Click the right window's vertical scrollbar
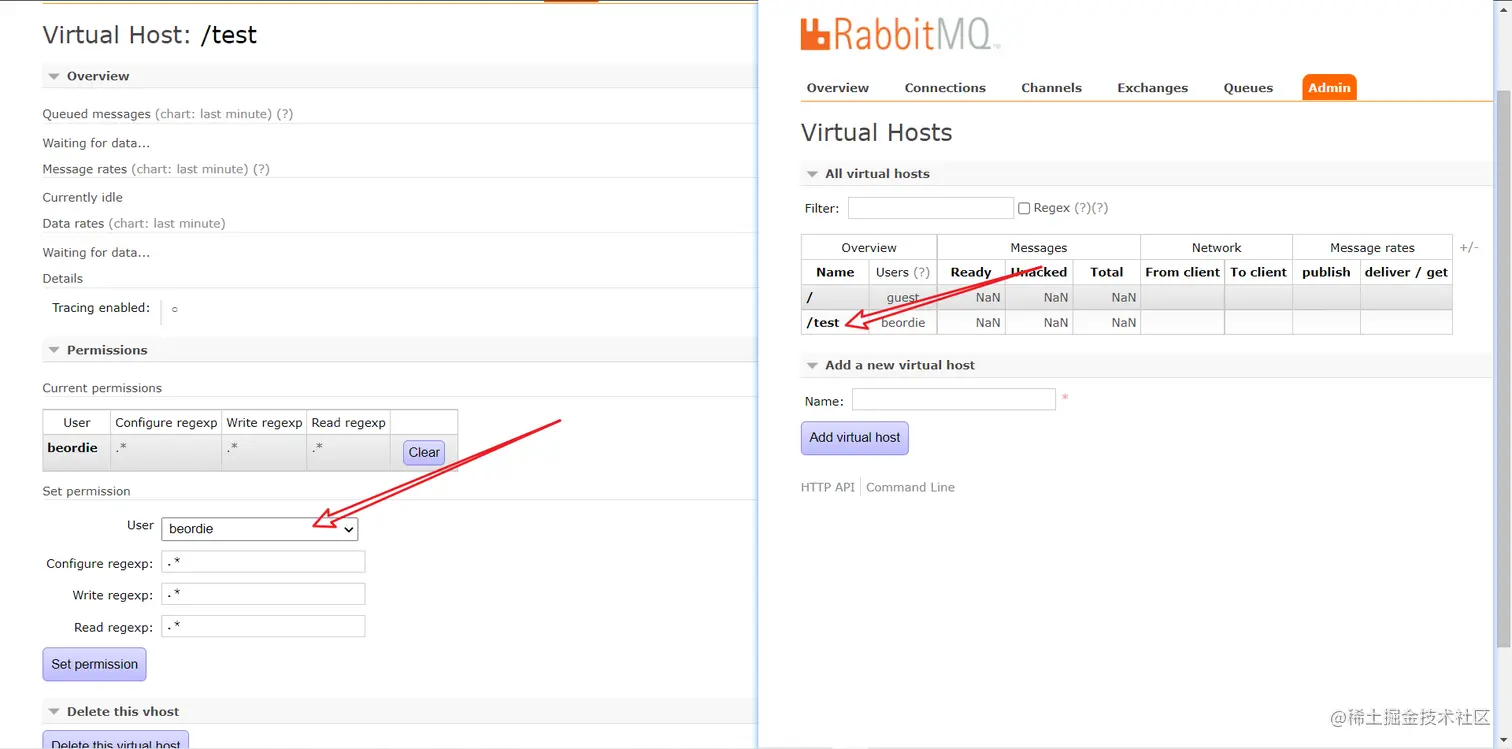This screenshot has height=749, width=1512. click(x=1503, y=368)
